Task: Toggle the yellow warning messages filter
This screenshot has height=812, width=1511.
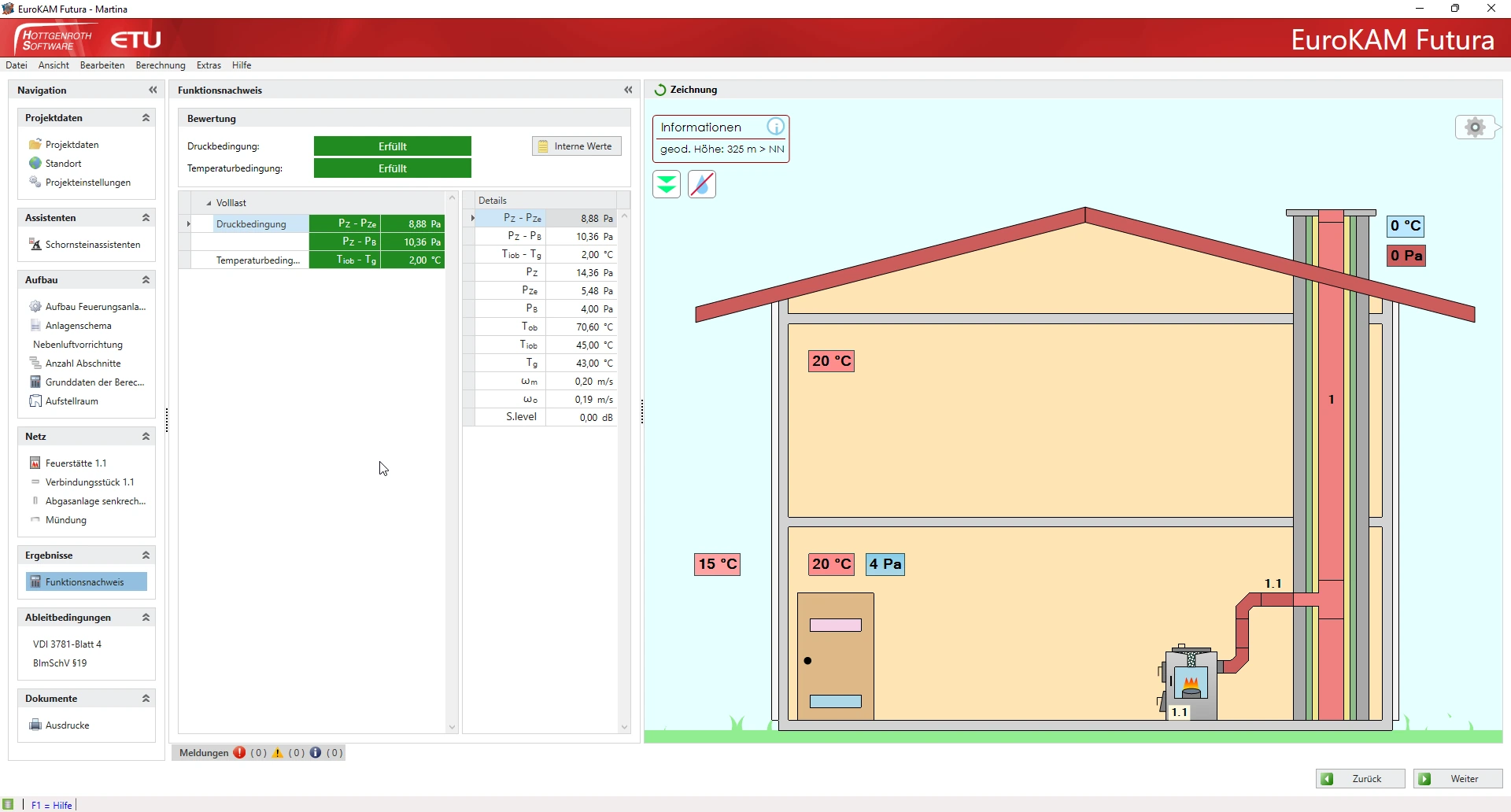Action: pos(278,753)
